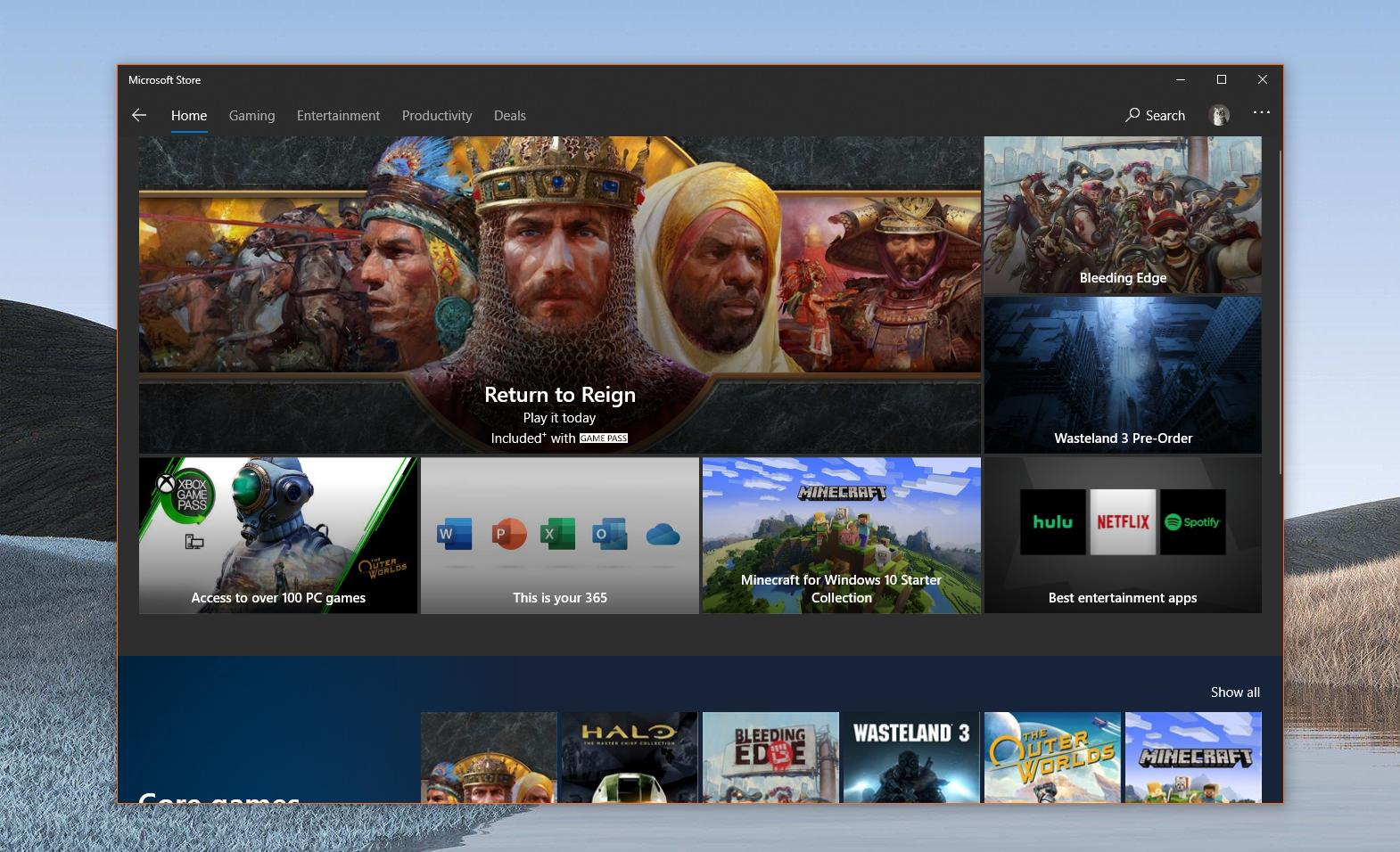Viewport: 1400px width, 852px height.
Task: Open the user profile avatar
Action: pyautogui.click(x=1218, y=115)
